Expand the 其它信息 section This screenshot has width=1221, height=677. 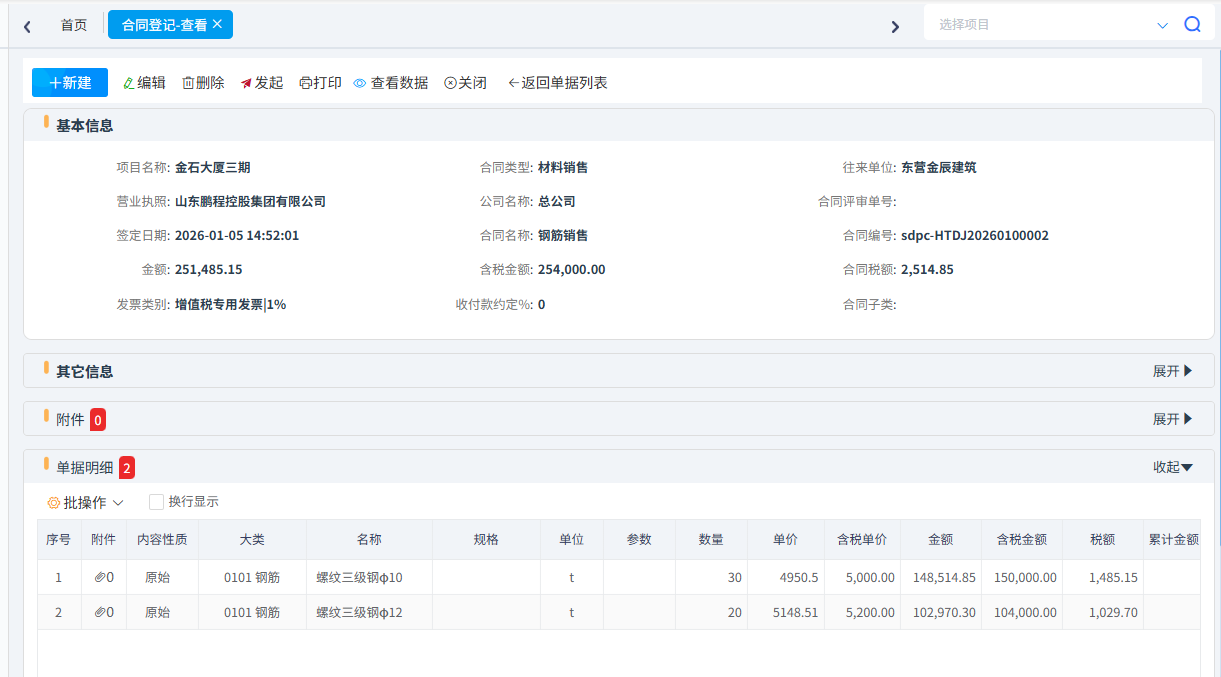(1173, 371)
